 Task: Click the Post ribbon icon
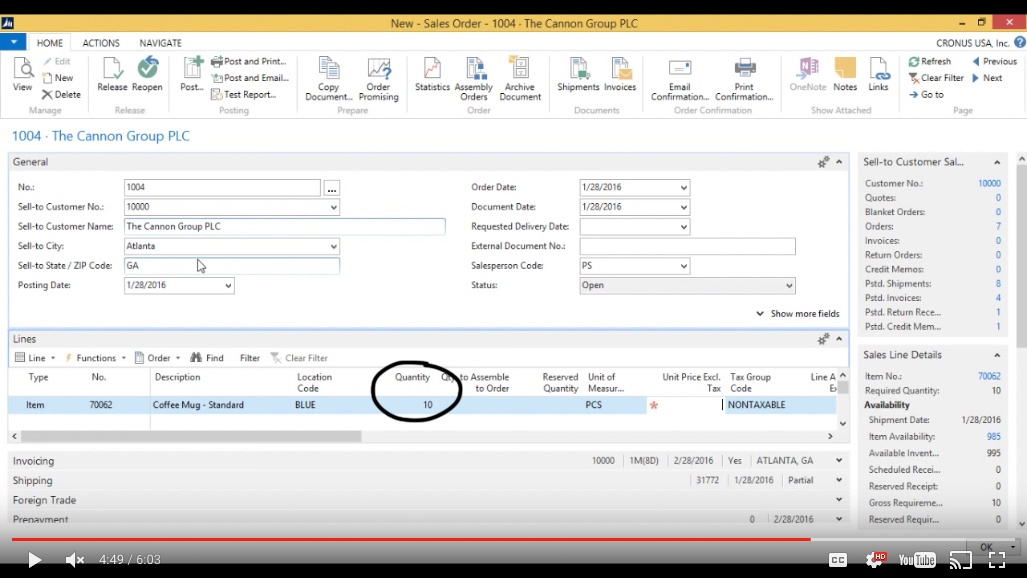point(192,74)
